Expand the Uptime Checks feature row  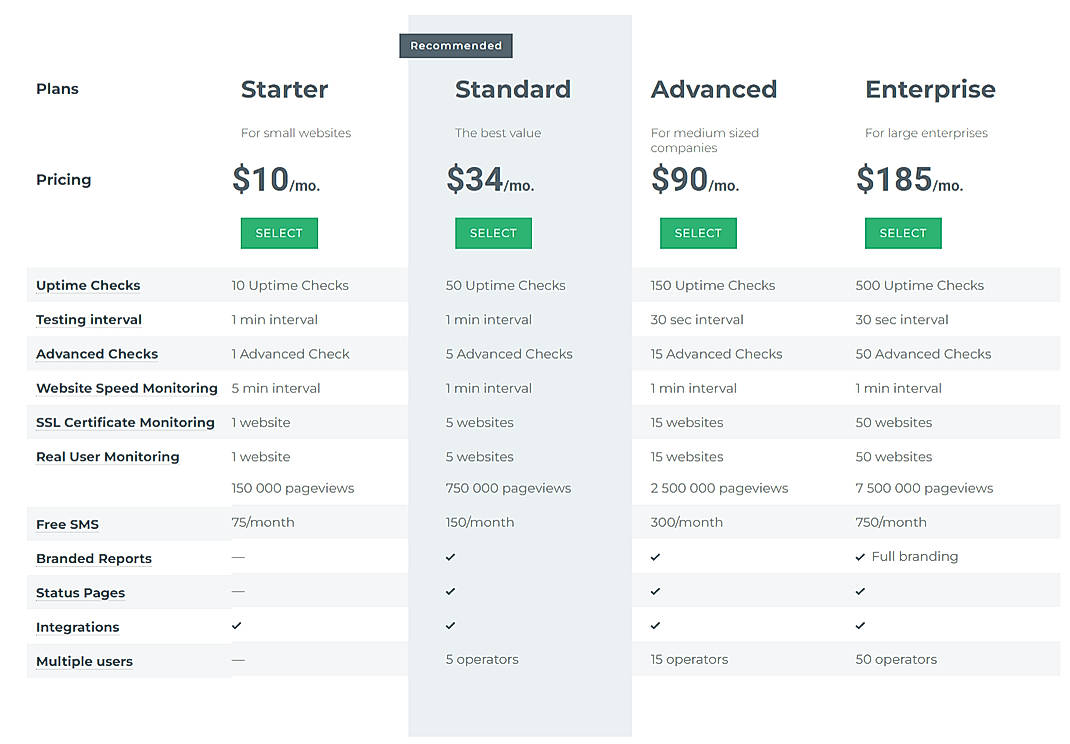[87, 285]
